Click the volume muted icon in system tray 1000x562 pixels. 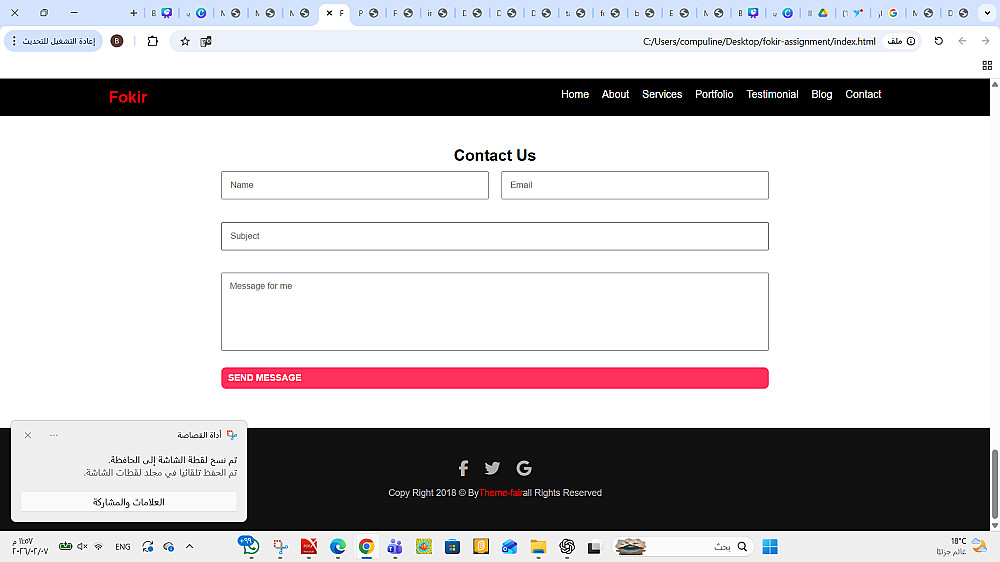82,547
